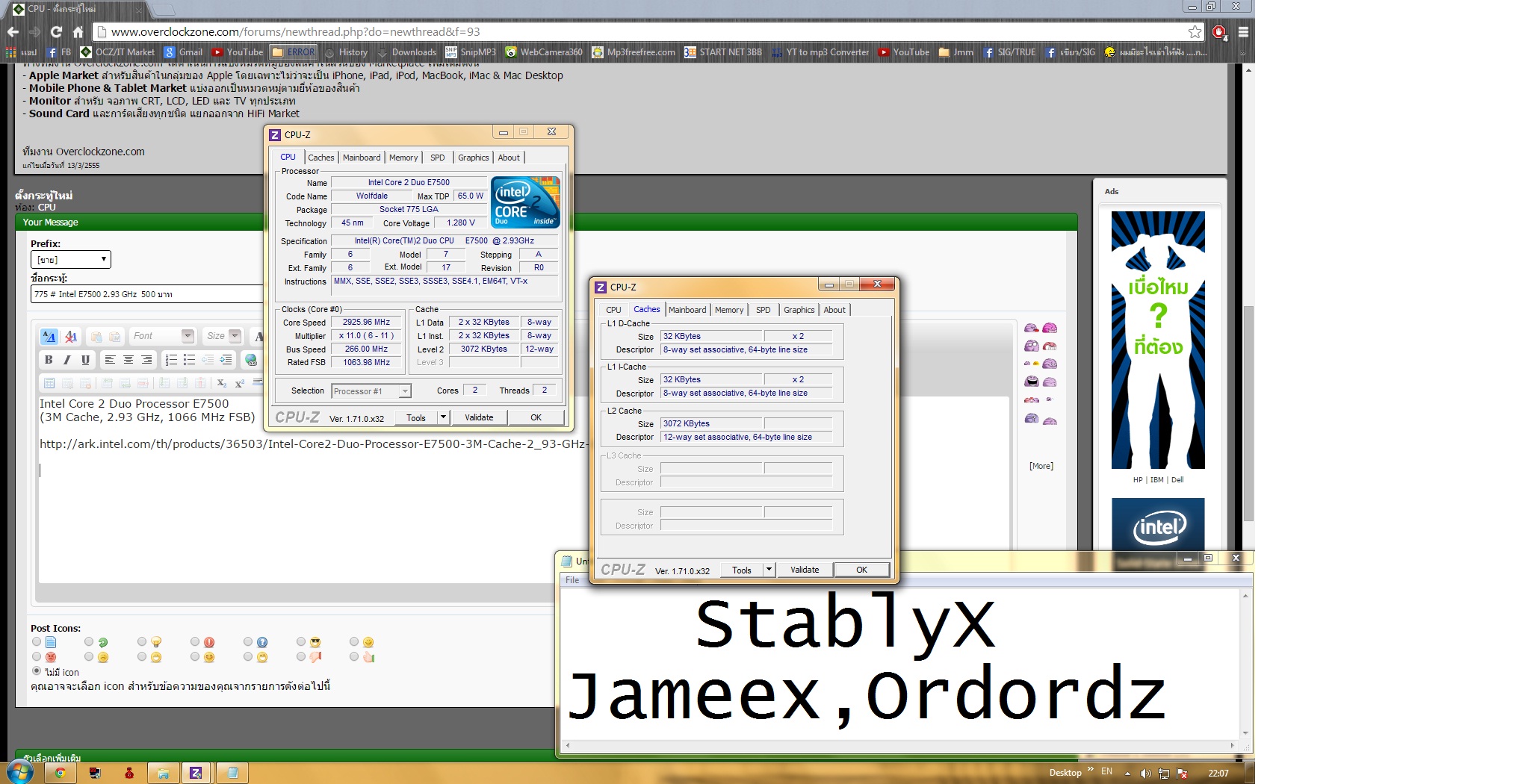Center-align the message text
Image resolution: width=1530 pixels, height=784 pixels.
128,360
